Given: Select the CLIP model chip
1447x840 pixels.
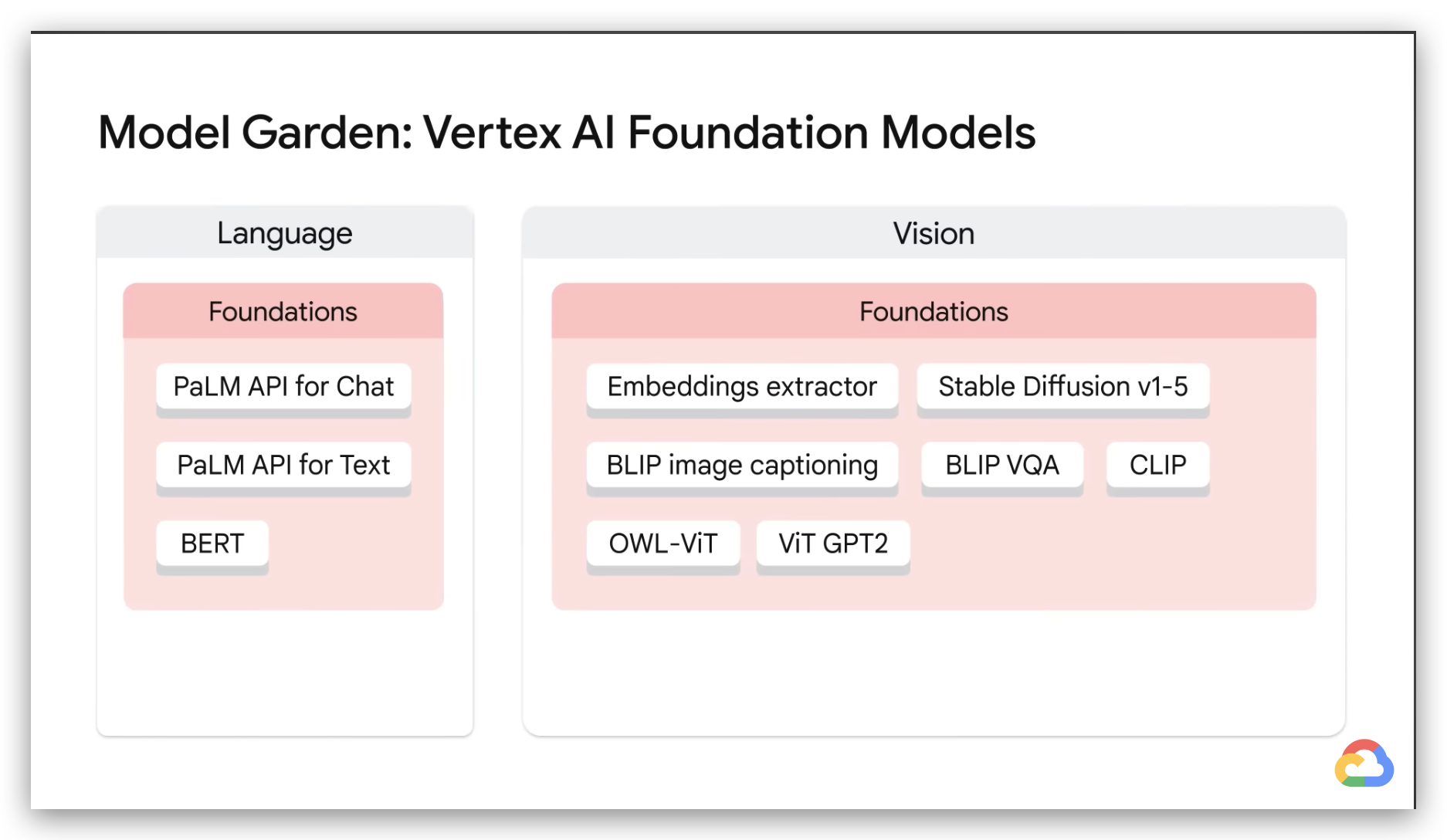Looking at the screenshot, I should pyautogui.click(x=1158, y=466).
